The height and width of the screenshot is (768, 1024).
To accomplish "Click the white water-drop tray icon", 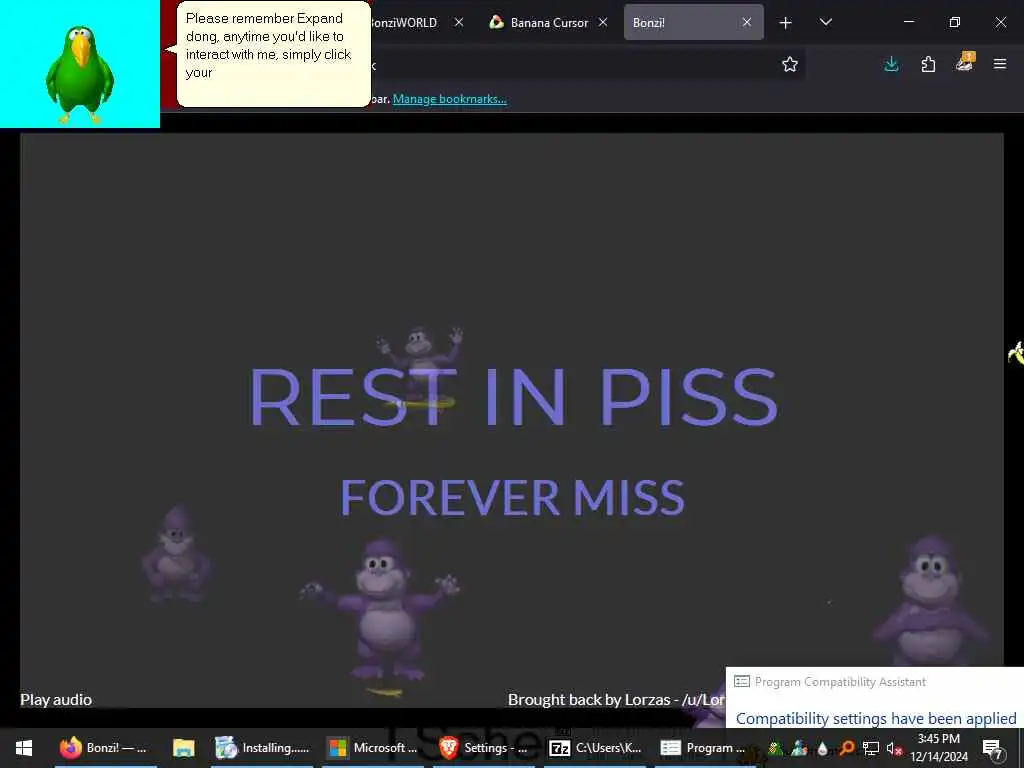I will 822,748.
